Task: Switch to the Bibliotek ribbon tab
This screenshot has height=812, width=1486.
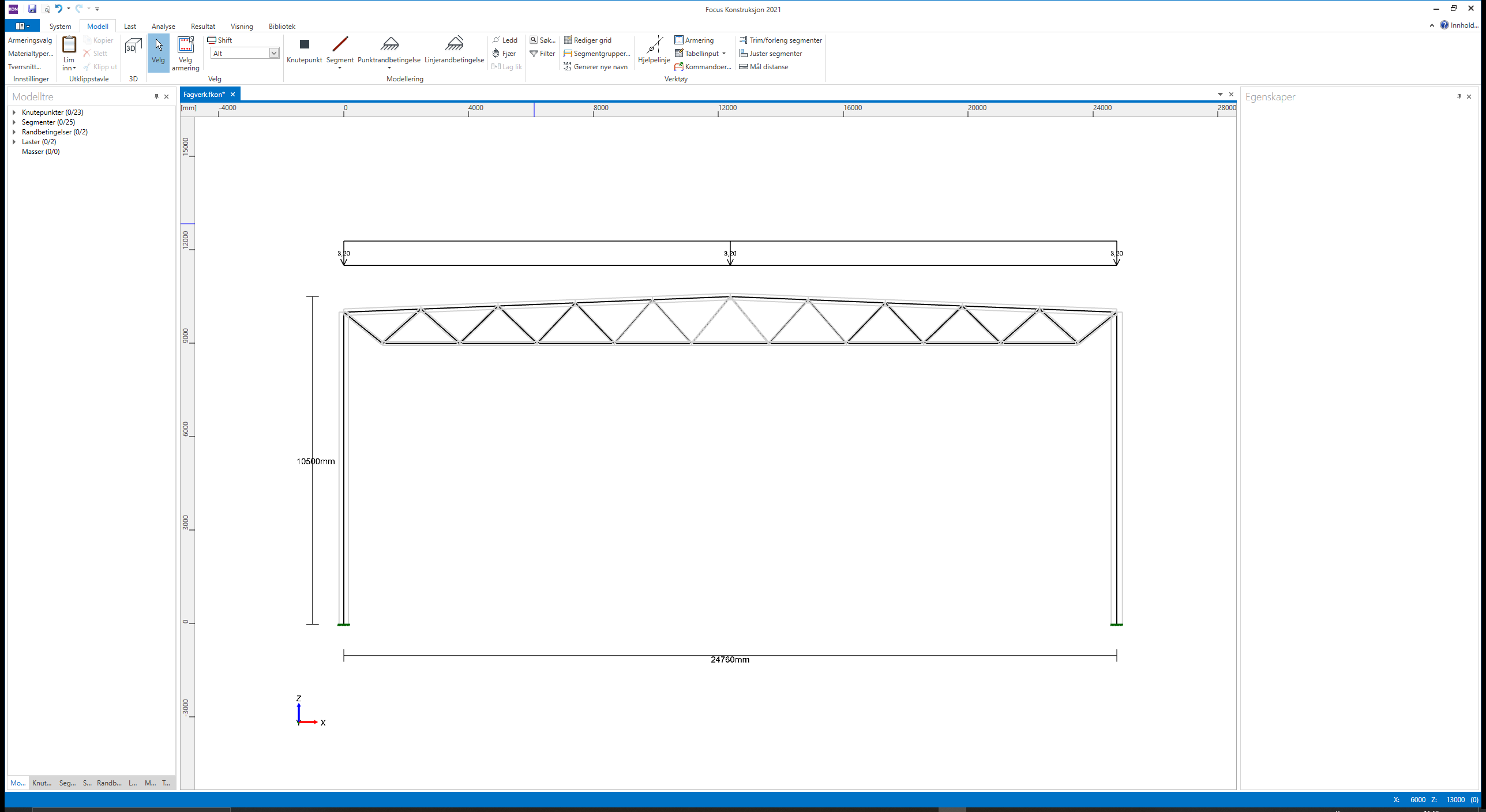Action: pyautogui.click(x=282, y=27)
